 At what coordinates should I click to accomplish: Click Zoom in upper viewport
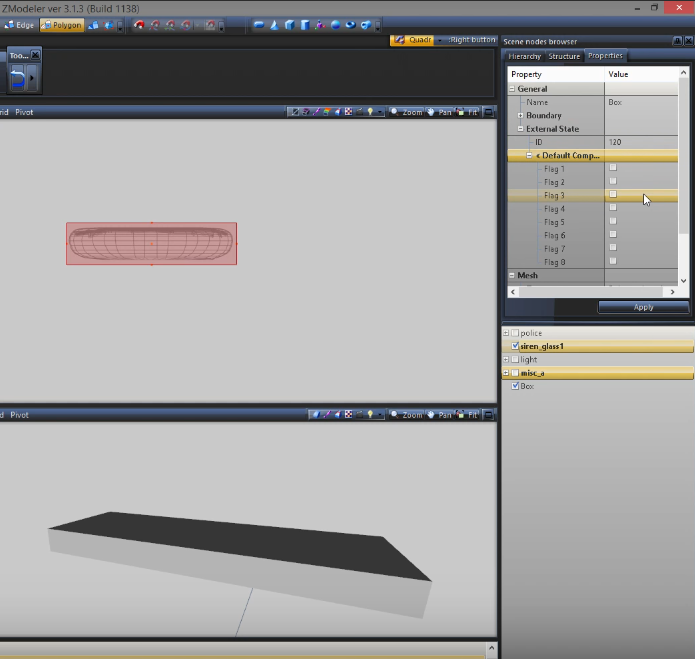click(x=407, y=112)
